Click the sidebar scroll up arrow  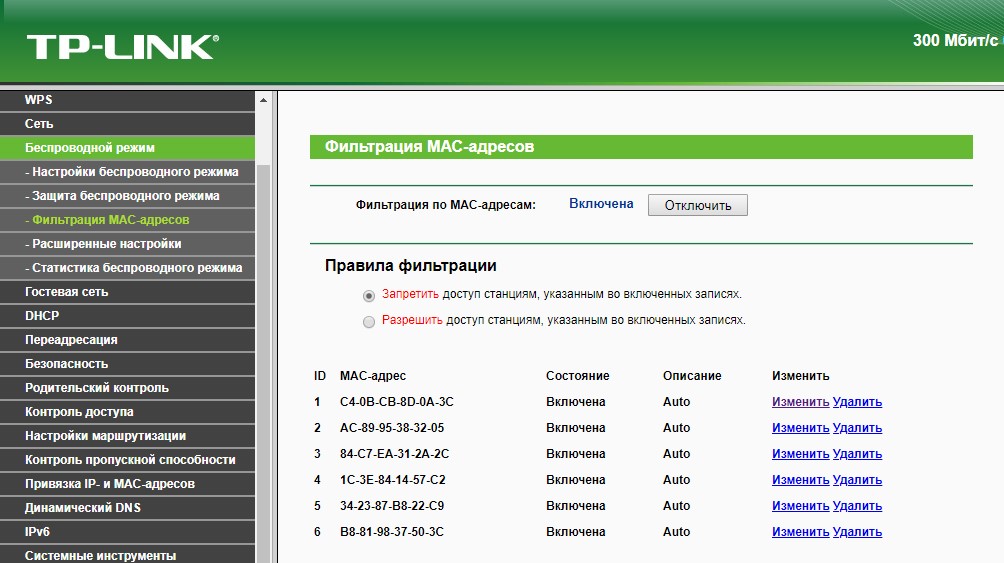click(263, 100)
